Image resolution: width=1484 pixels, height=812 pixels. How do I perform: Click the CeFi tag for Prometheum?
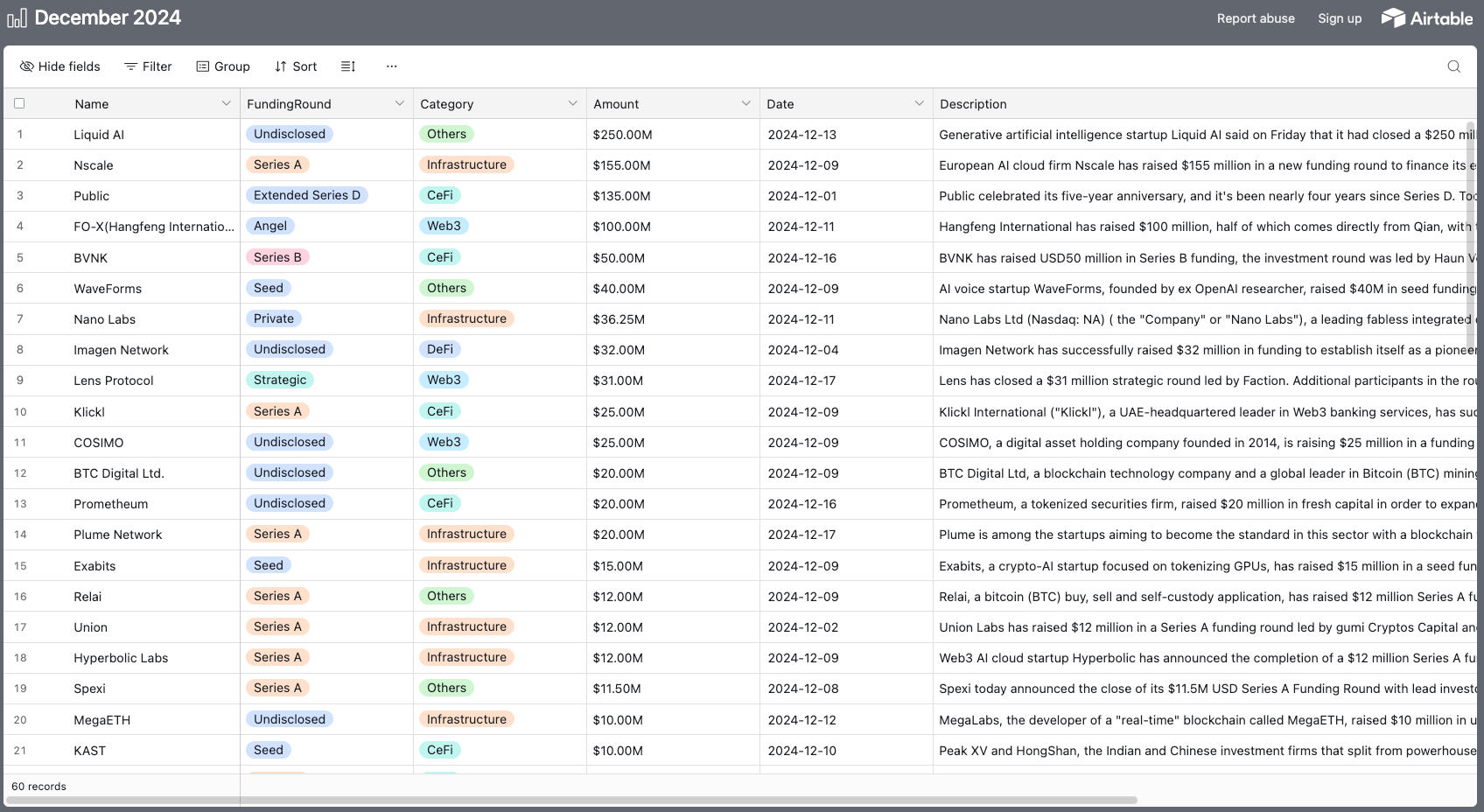click(440, 503)
